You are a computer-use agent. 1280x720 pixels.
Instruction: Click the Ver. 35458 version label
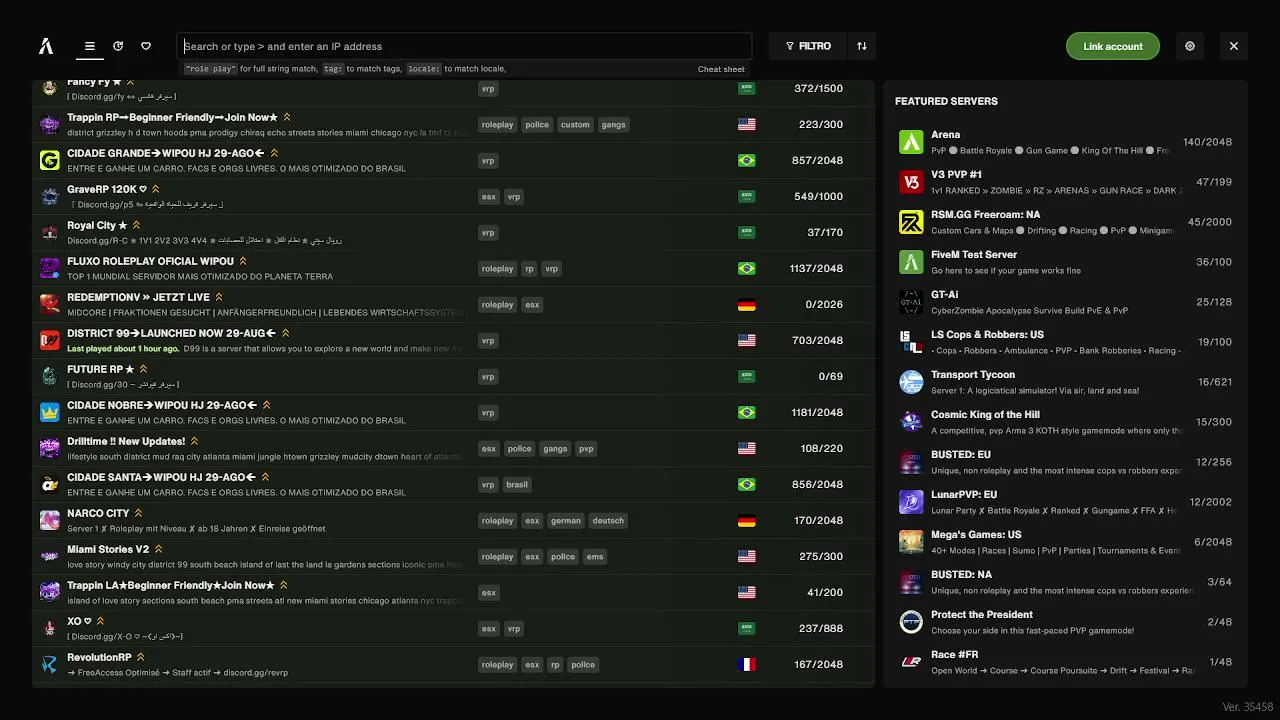tap(1248, 707)
